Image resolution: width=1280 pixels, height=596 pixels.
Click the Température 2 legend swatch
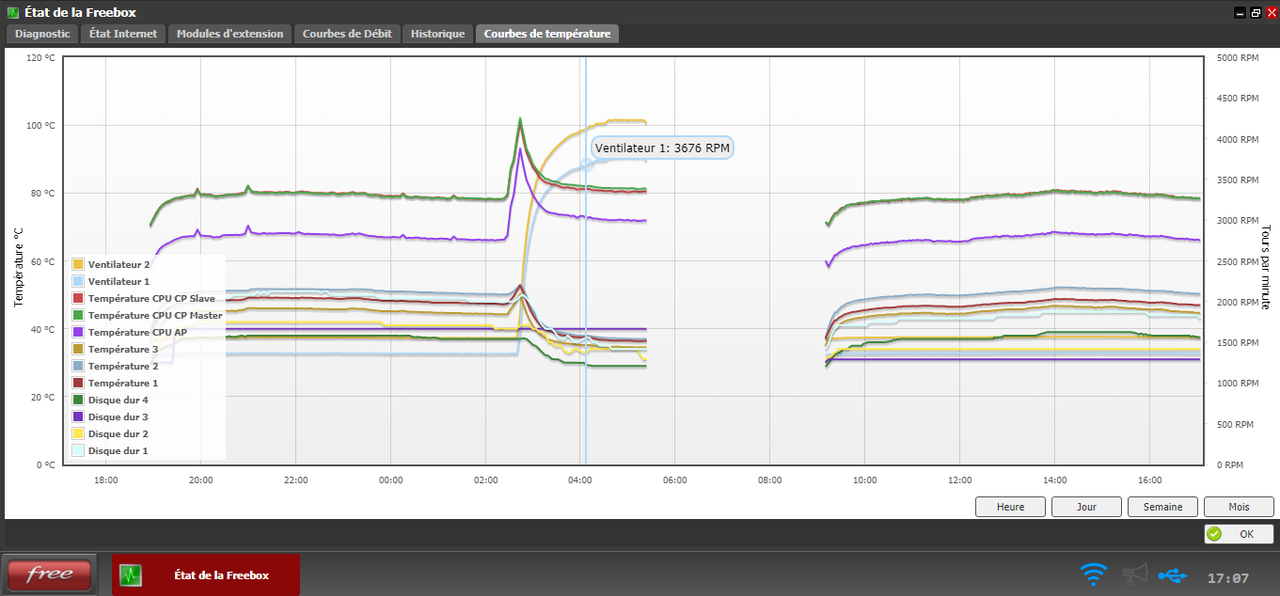78,366
